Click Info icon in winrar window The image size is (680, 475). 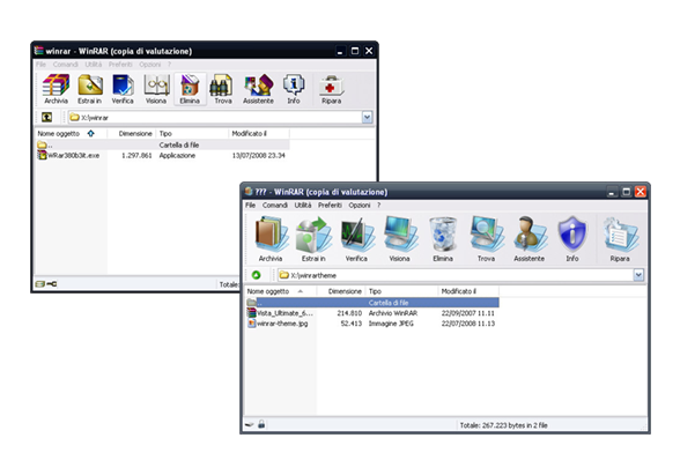(x=294, y=88)
